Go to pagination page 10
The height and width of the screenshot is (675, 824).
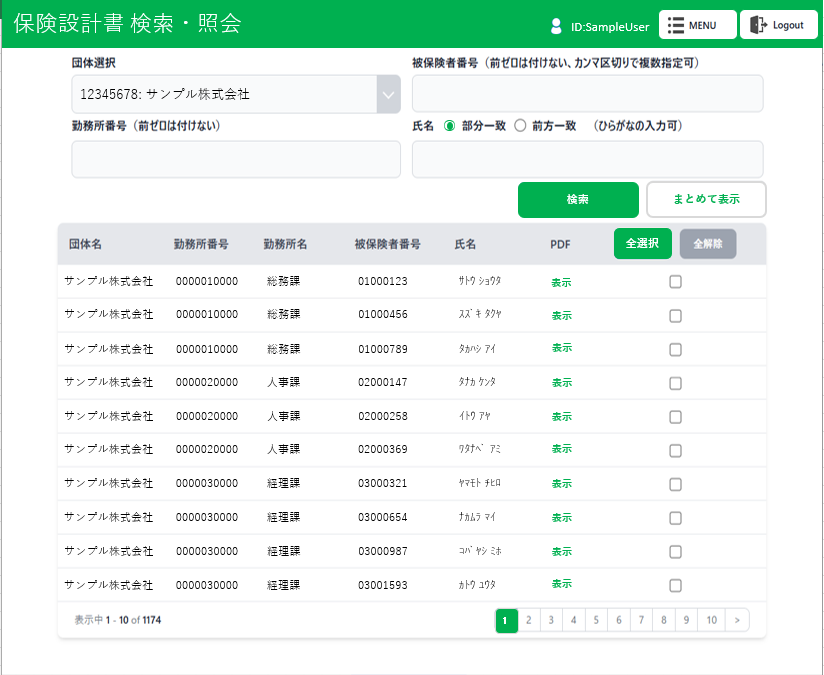click(x=712, y=620)
